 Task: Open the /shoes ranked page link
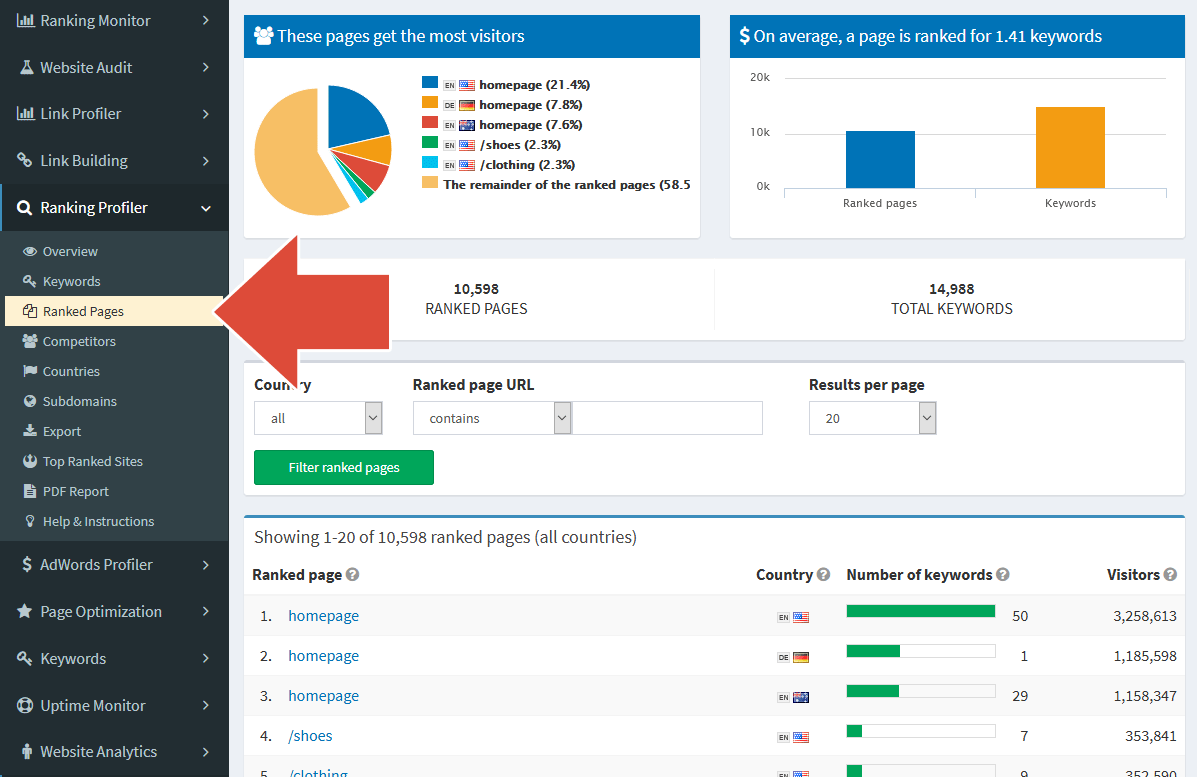coord(310,735)
